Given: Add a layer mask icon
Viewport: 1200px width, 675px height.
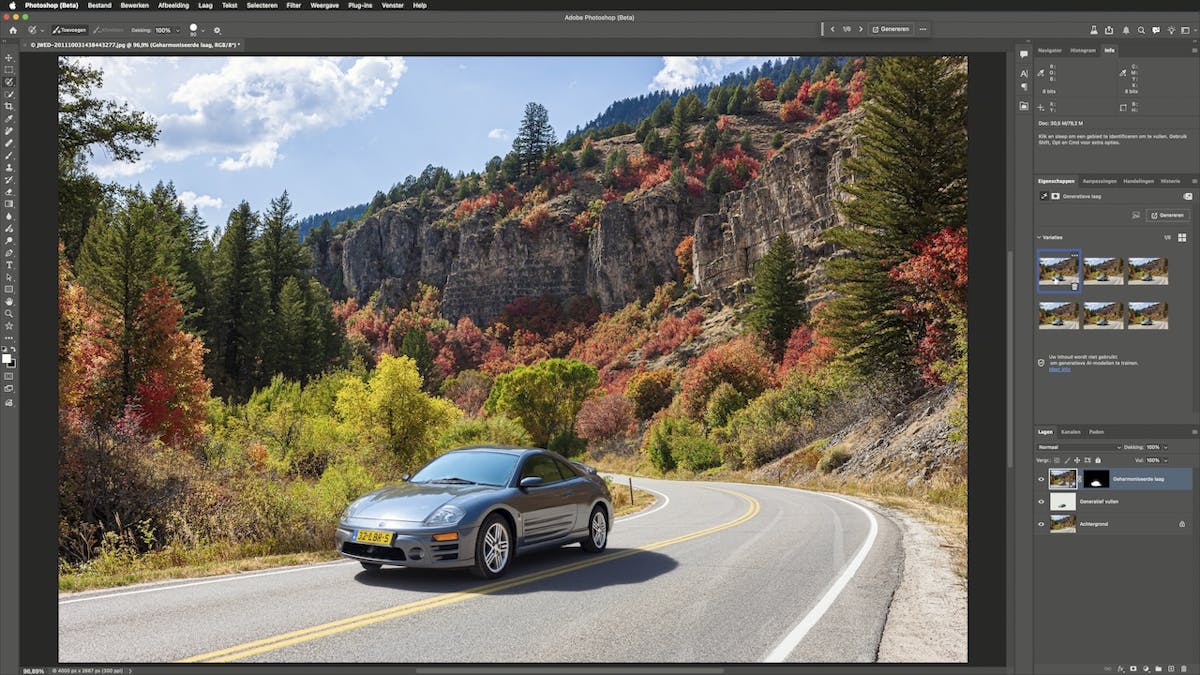Looking at the screenshot, I should [1134, 667].
